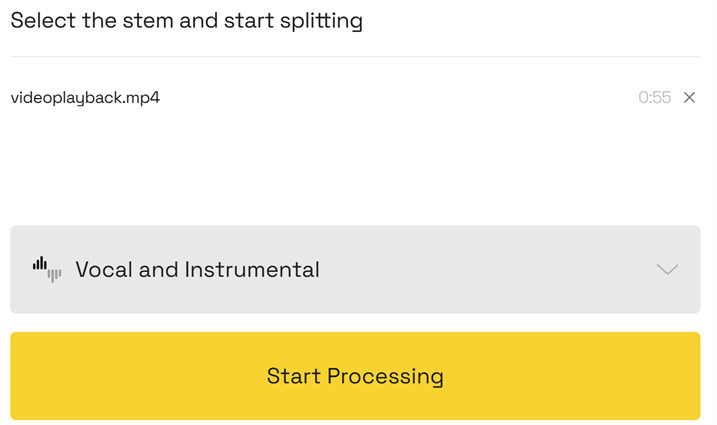Select the videoplayback.mp4 file name
The height and width of the screenshot is (425, 717).
click(x=85, y=98)
